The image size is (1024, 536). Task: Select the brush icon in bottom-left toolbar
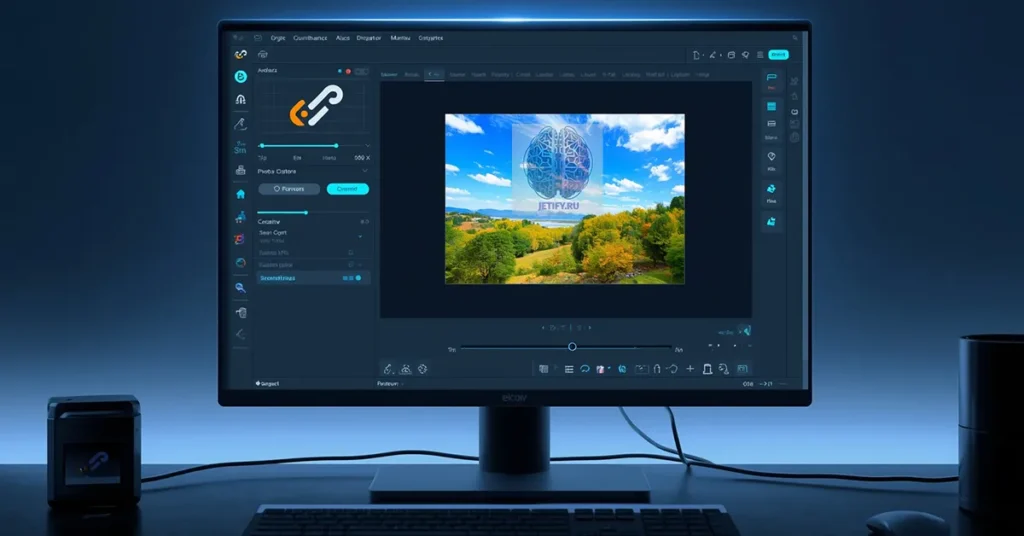[388, 369]
